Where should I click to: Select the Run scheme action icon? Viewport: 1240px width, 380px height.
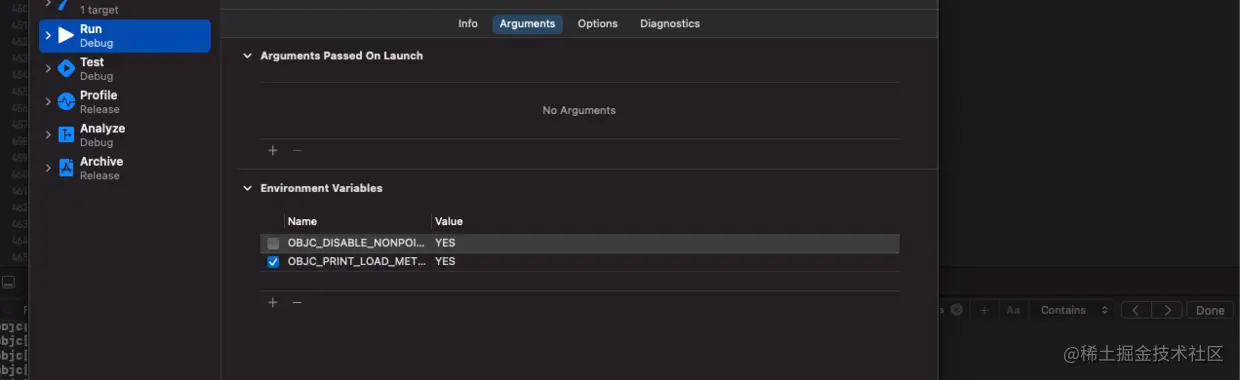click(66, 36)
